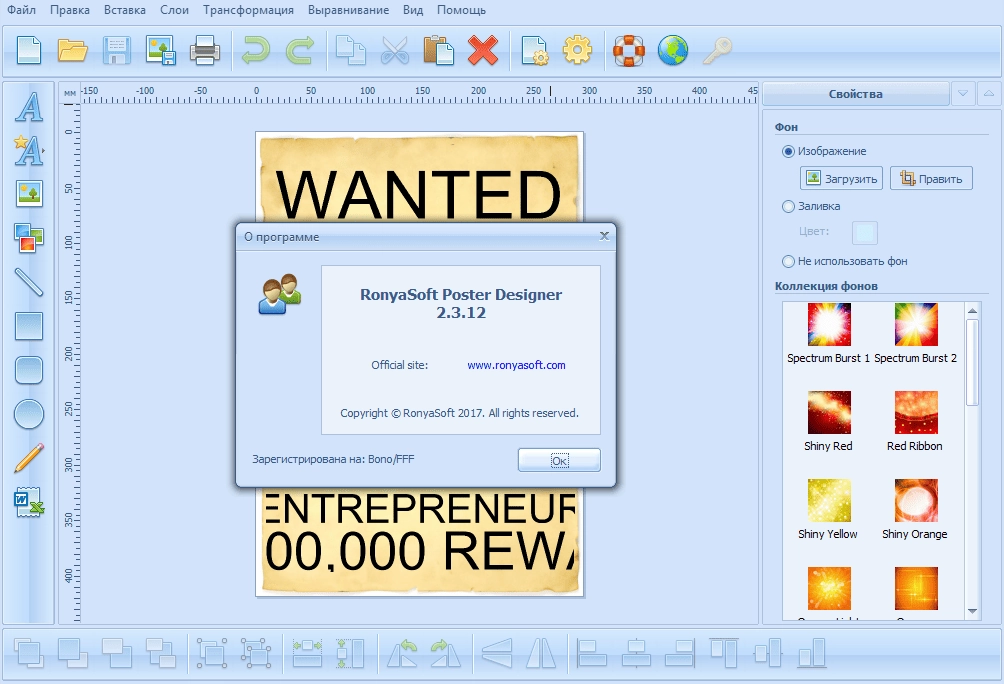Click the Word/Excel import tool icon
The image size is (1004, 684).
(x=29, y=502)
